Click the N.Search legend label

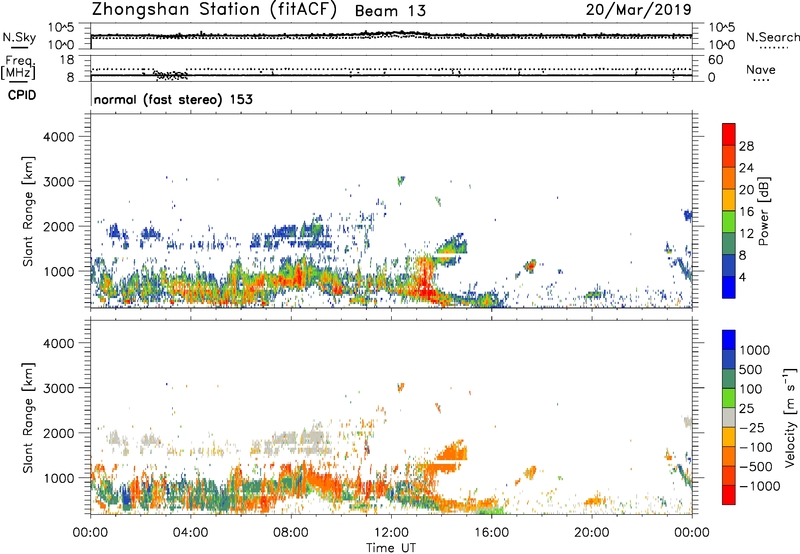tap(772, 37)
